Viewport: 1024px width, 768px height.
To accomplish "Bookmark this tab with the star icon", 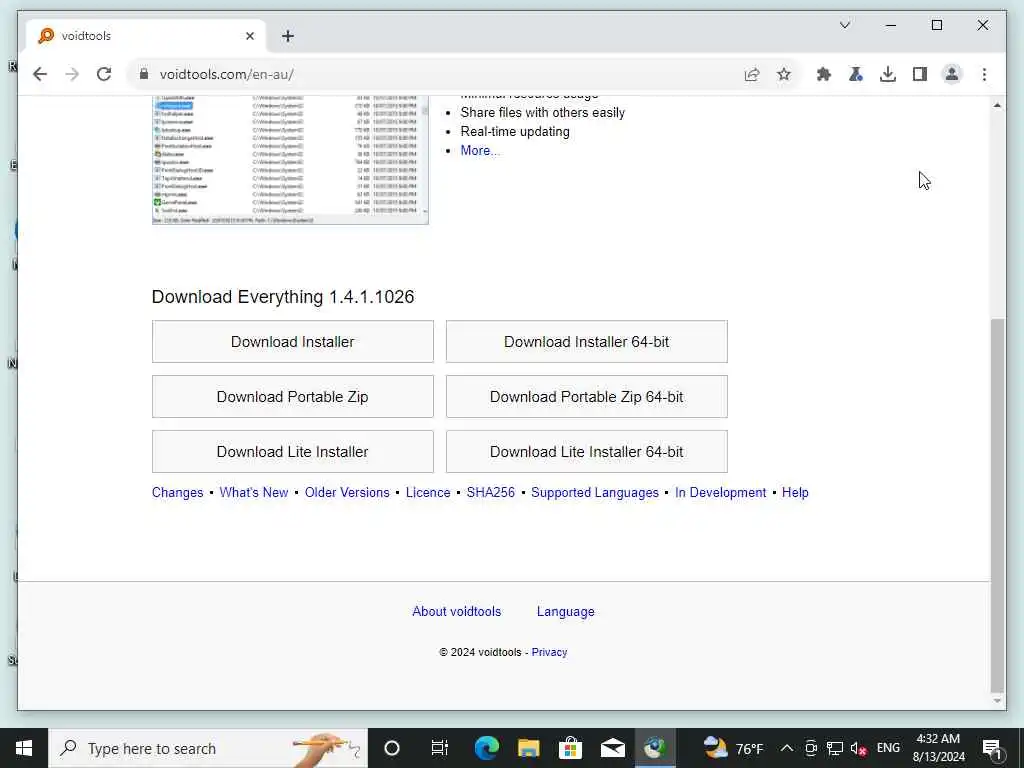I will pos(784,74).
